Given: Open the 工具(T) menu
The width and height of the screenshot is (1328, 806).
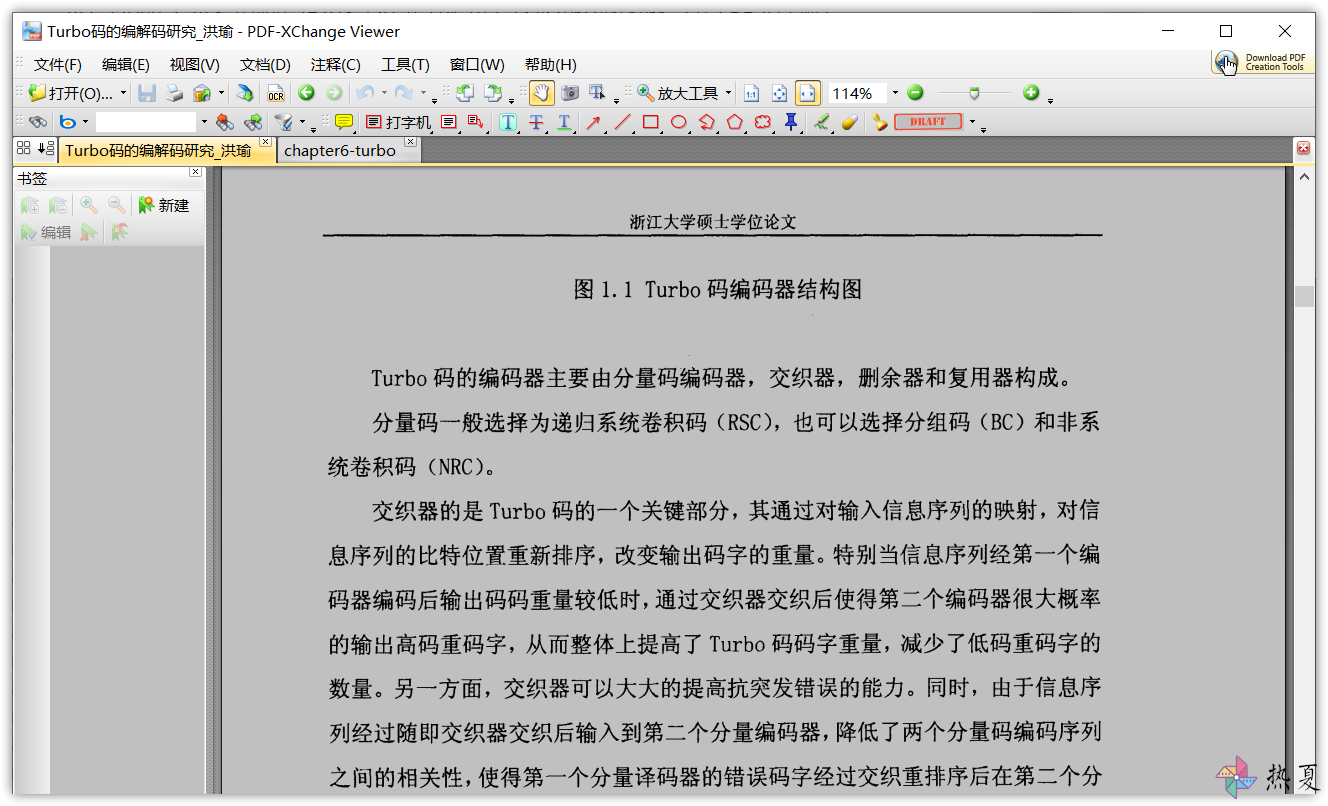Looking at the screenshot, I should tap(405, 65).
